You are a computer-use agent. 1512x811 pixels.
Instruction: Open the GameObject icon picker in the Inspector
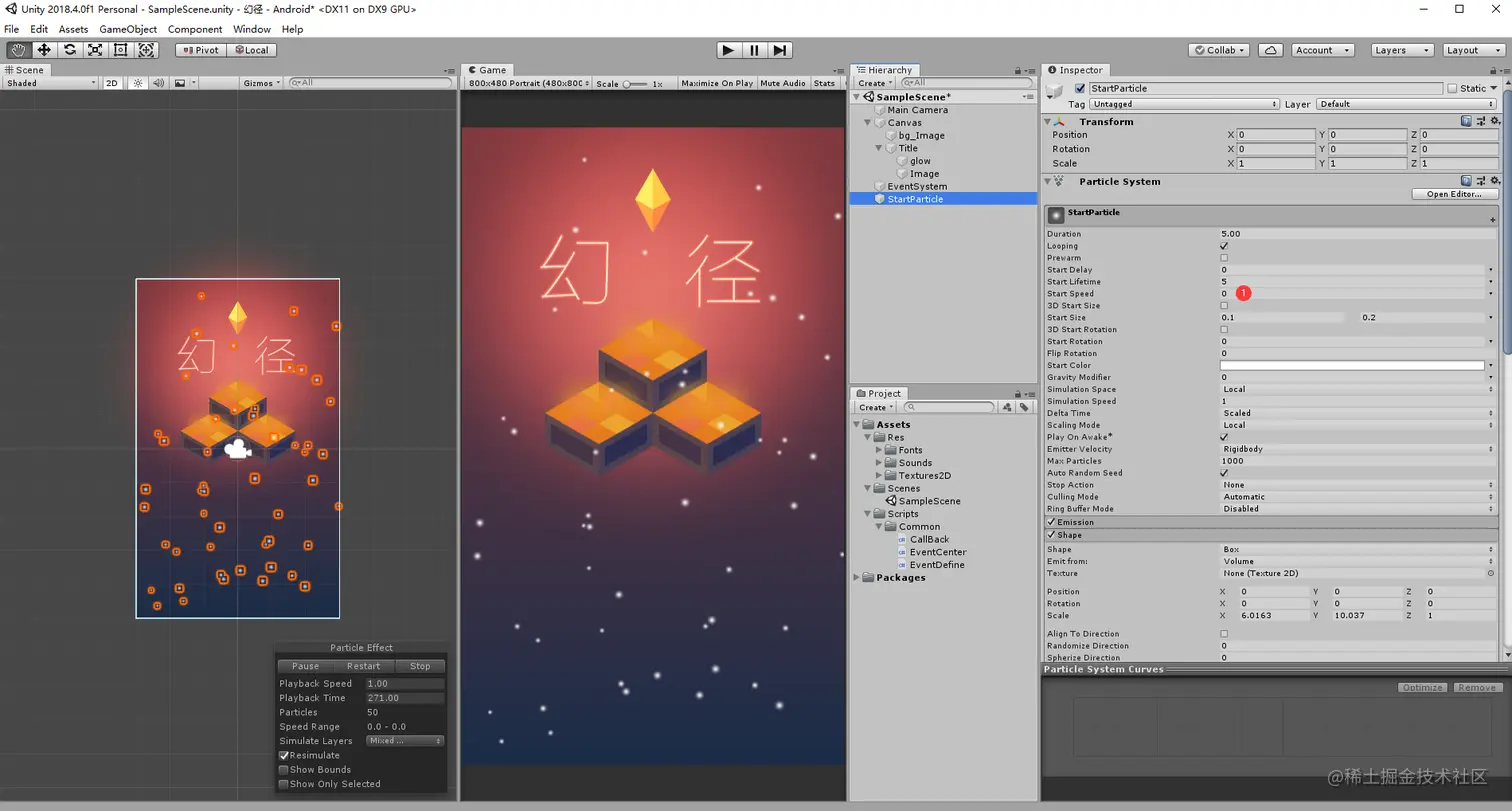[x=1055, y=92]
